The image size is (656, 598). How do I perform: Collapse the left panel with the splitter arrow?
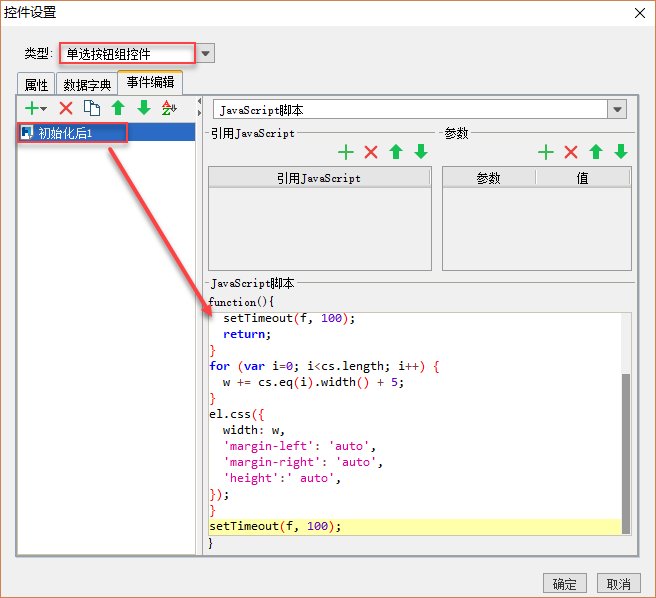point(200,101)
